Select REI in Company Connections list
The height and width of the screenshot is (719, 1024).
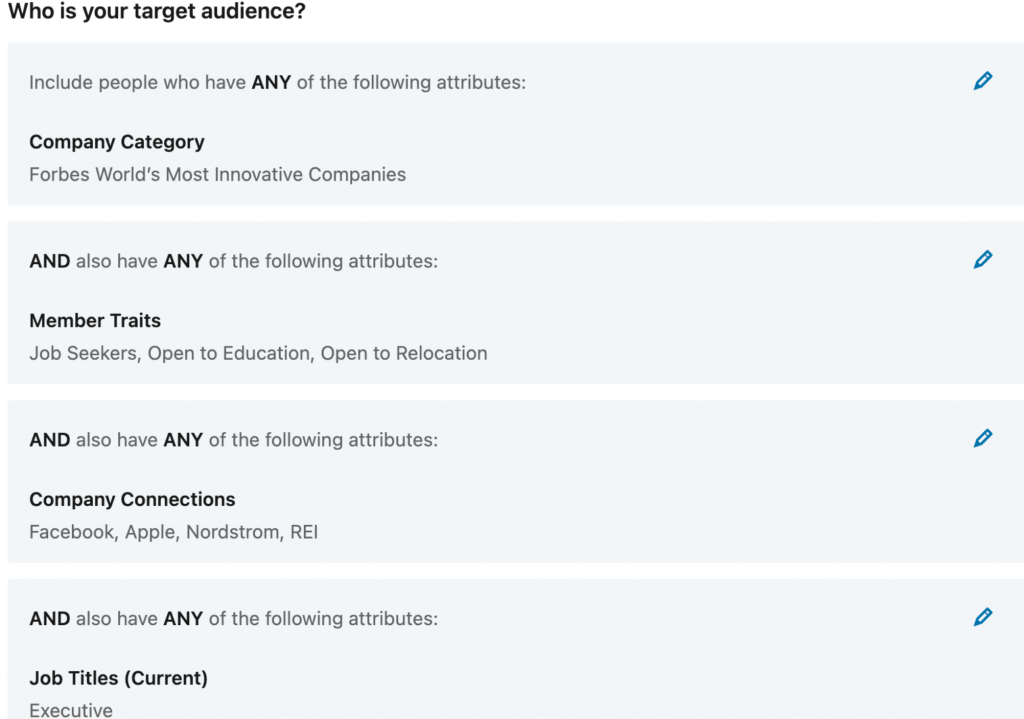[x=303, y=532]
